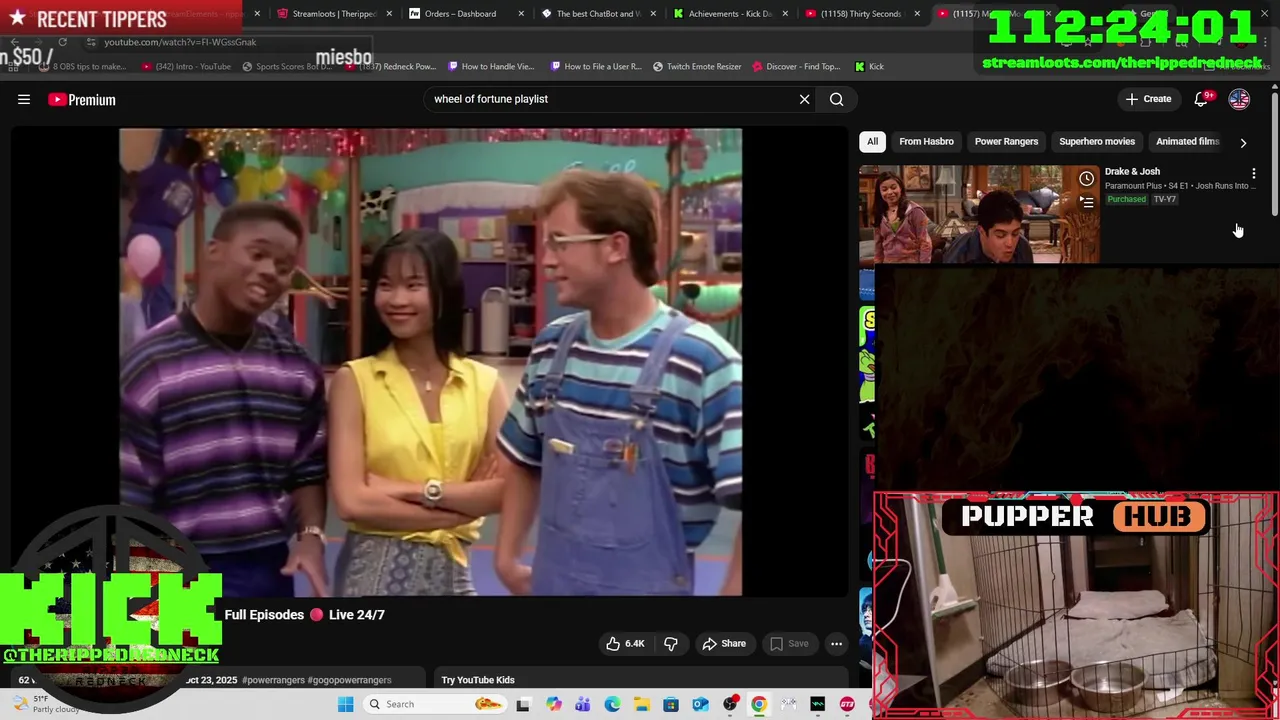1280x720 pixels.
Task: Open Sports Scores Bot bookmark
Action: [286, 67]
